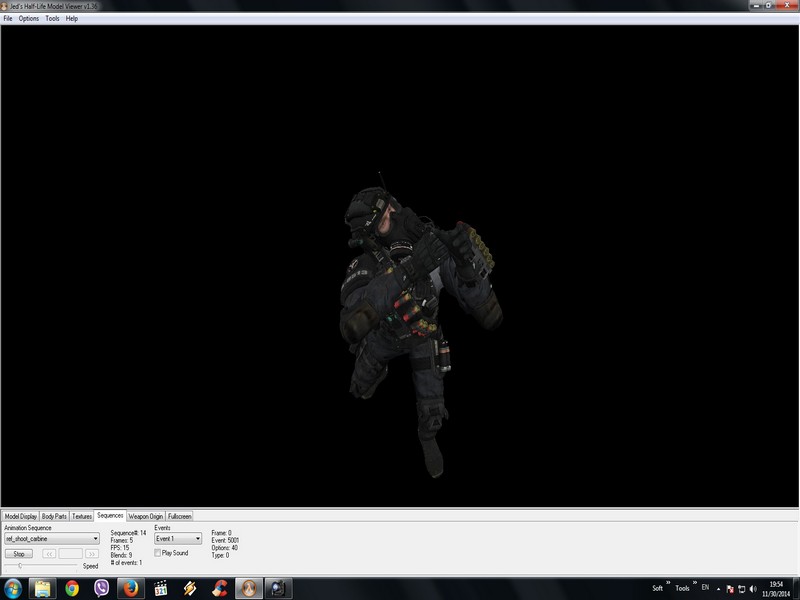Click the 'FPS: 15' text

point(120,548)
